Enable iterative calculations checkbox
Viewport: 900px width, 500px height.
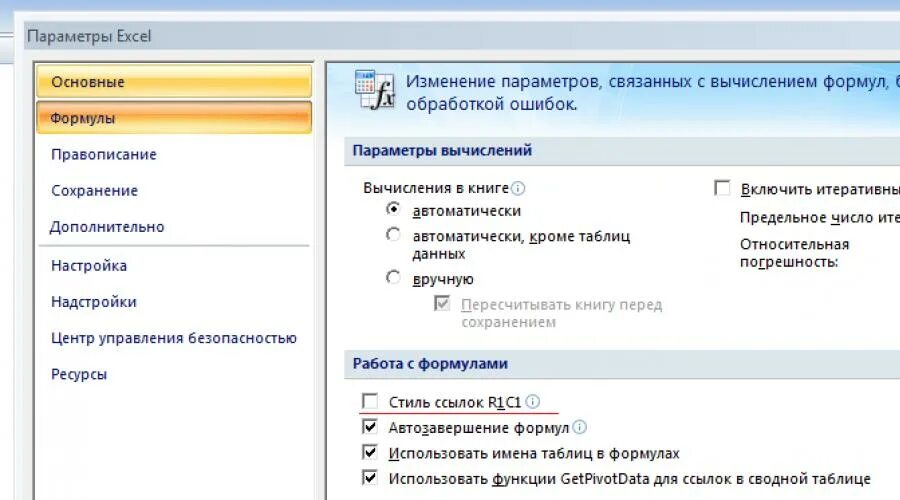pyautogui.click(x=722, y=188)
